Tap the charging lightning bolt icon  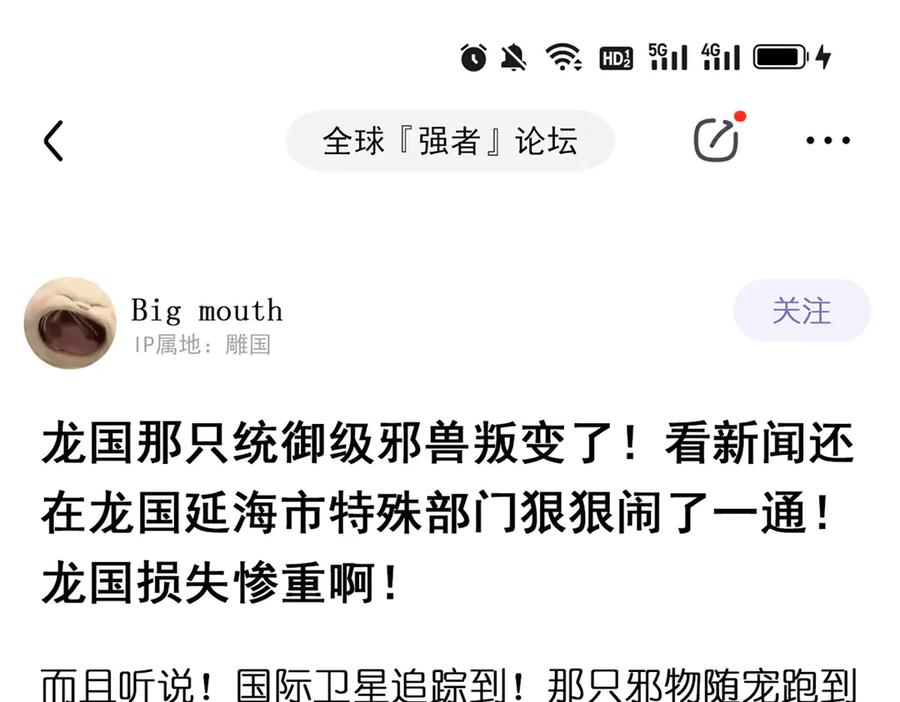coord(824,57)
